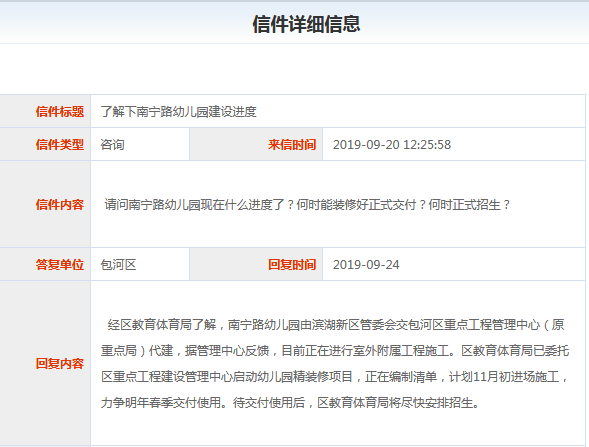Image resolution: width=589 pixels, height=447 pixels.
Task: Click the timestamp 2019-09-20 12:25:58
Action: (x=392, y=145)
